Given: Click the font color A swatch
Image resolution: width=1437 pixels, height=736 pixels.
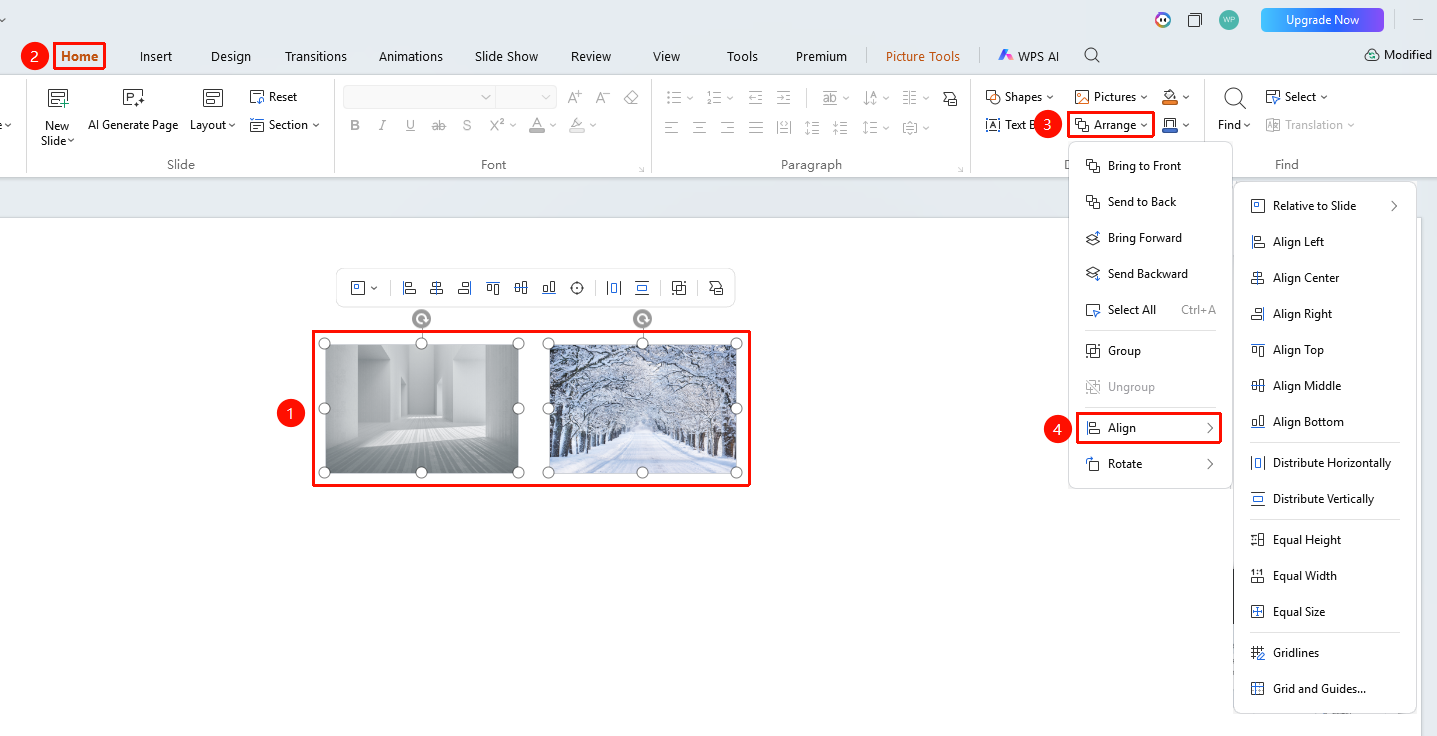Looking at the screenshot, I should [x=537, y=125].
